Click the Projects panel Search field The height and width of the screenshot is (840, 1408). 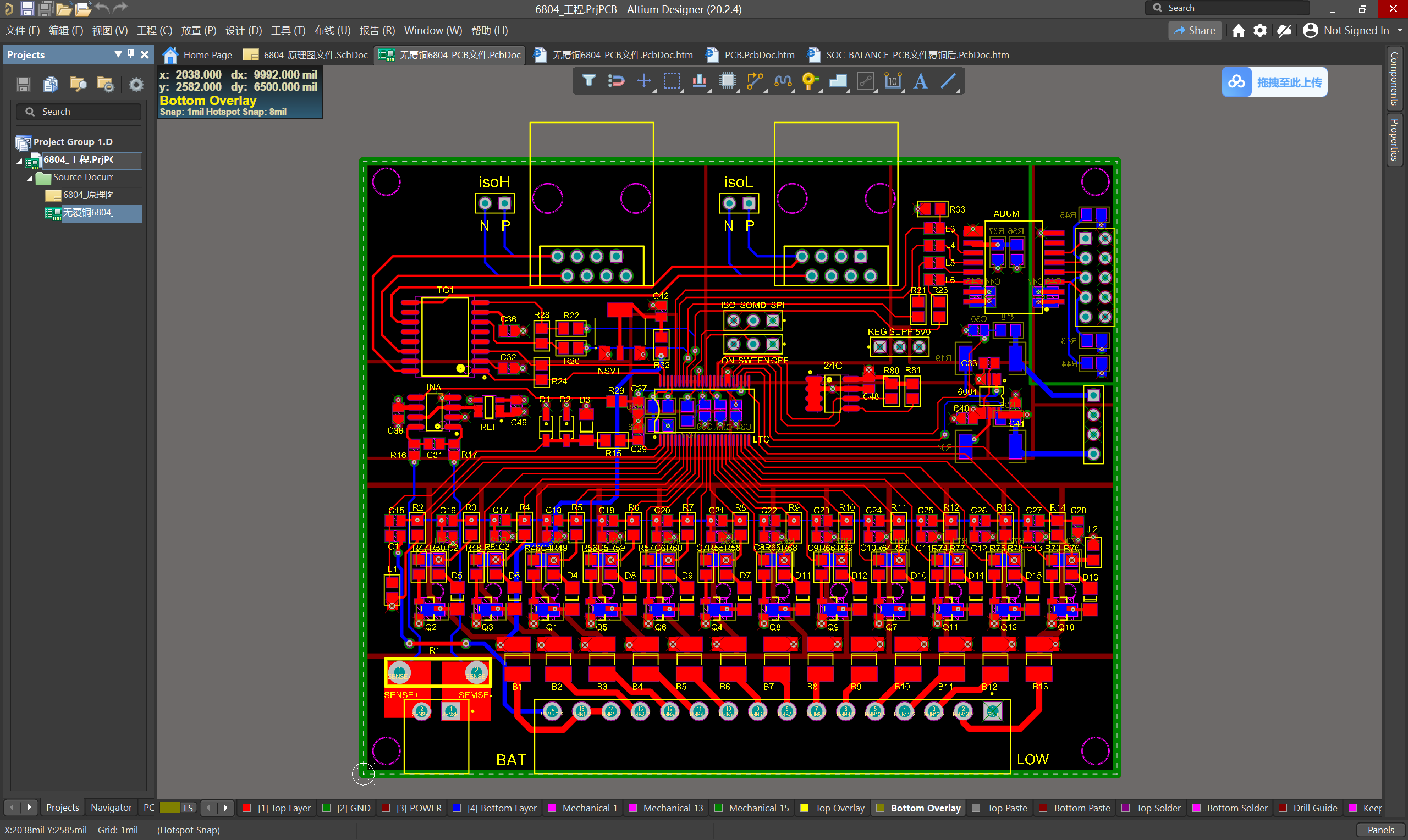tap(79, 112)
